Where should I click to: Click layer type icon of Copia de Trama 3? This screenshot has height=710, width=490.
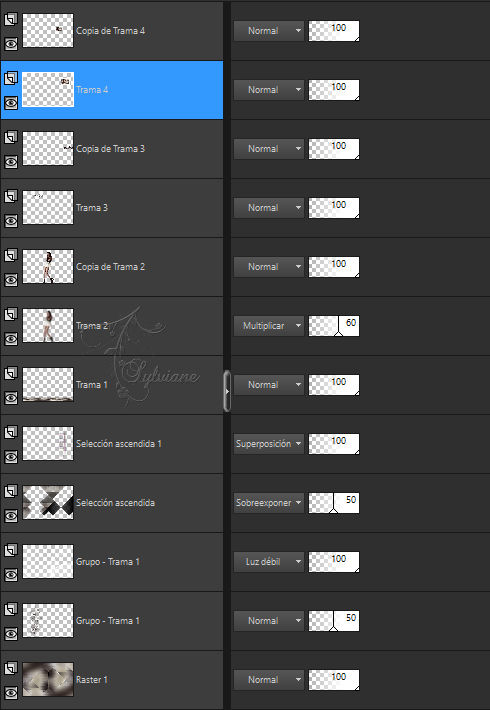coord(11,137)
